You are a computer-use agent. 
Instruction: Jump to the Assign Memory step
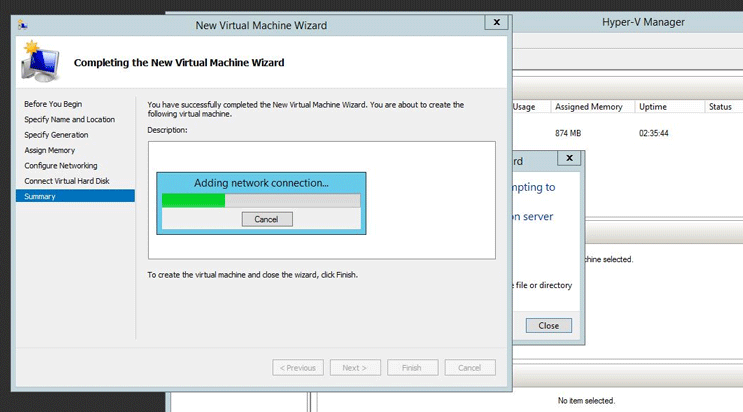tap(50, 150)
